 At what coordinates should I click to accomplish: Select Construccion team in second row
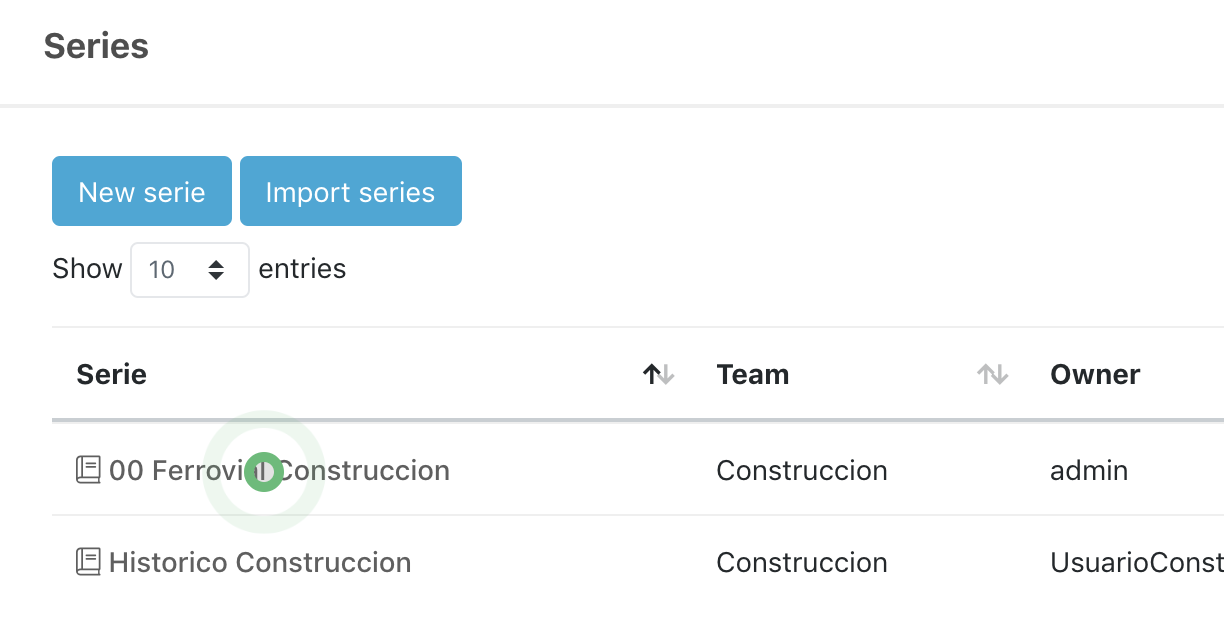(x=802, y=563)
